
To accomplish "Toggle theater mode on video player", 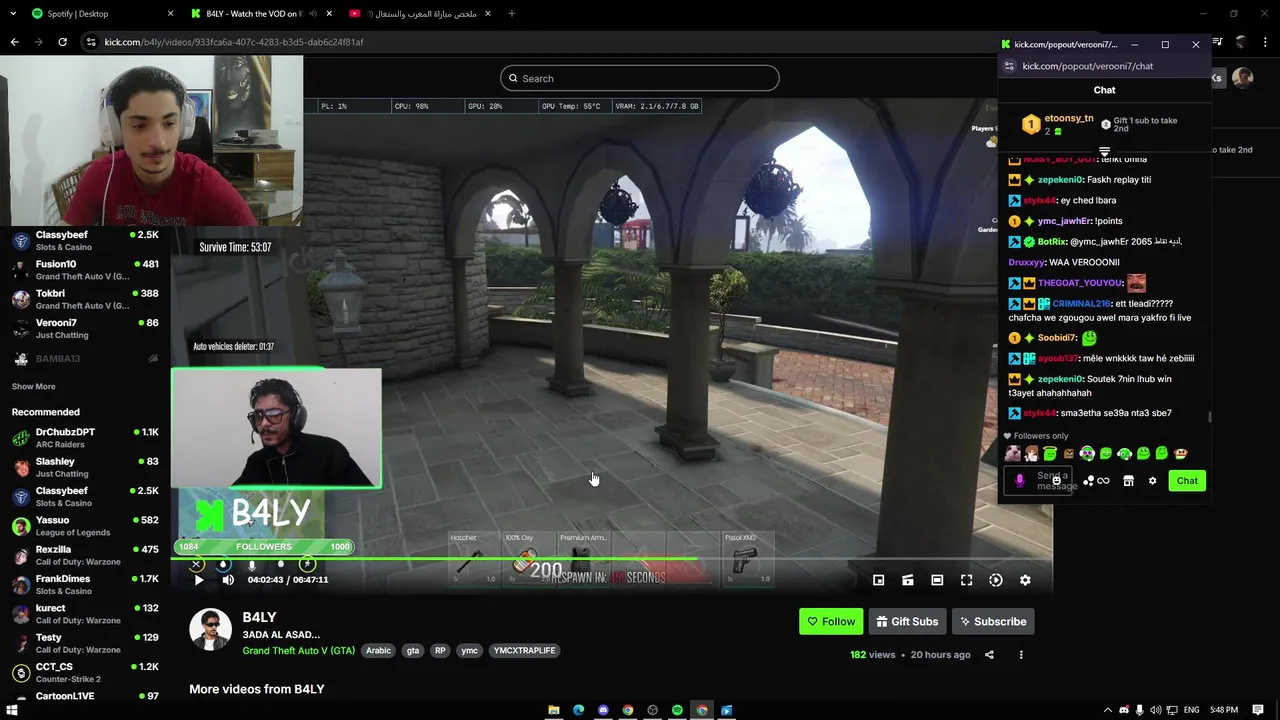I will 937,580.
